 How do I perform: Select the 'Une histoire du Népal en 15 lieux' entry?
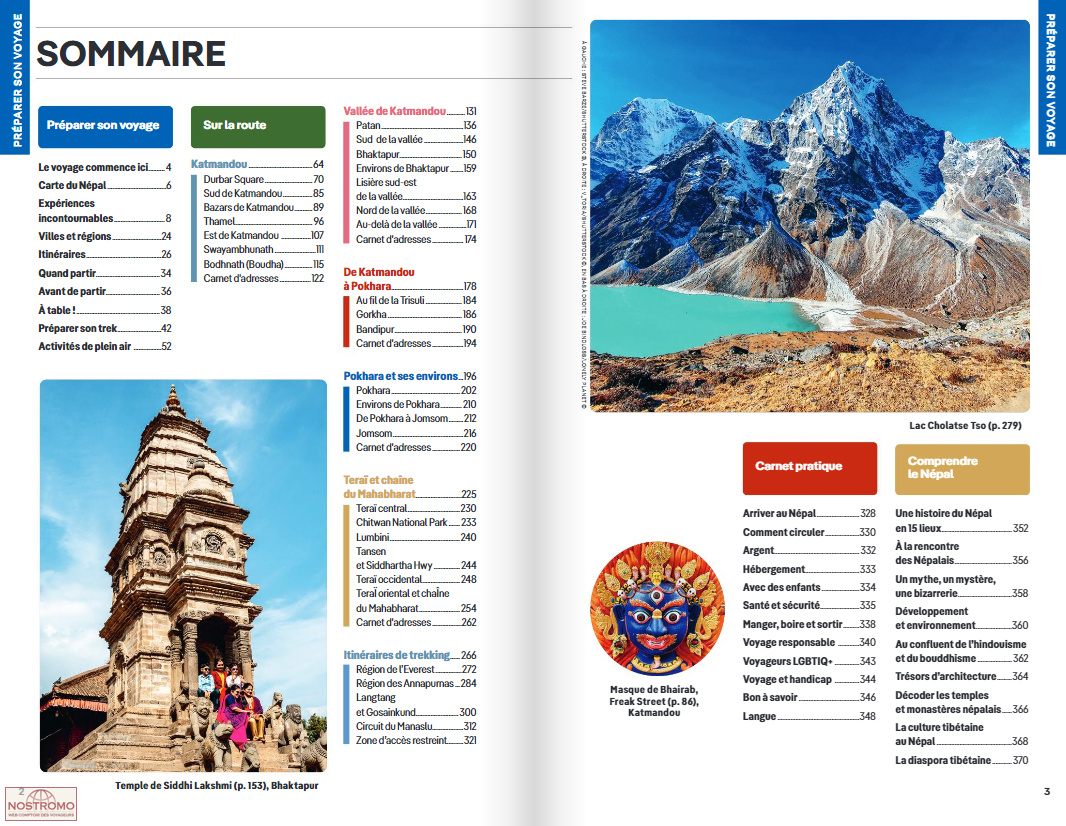(962, 521)
